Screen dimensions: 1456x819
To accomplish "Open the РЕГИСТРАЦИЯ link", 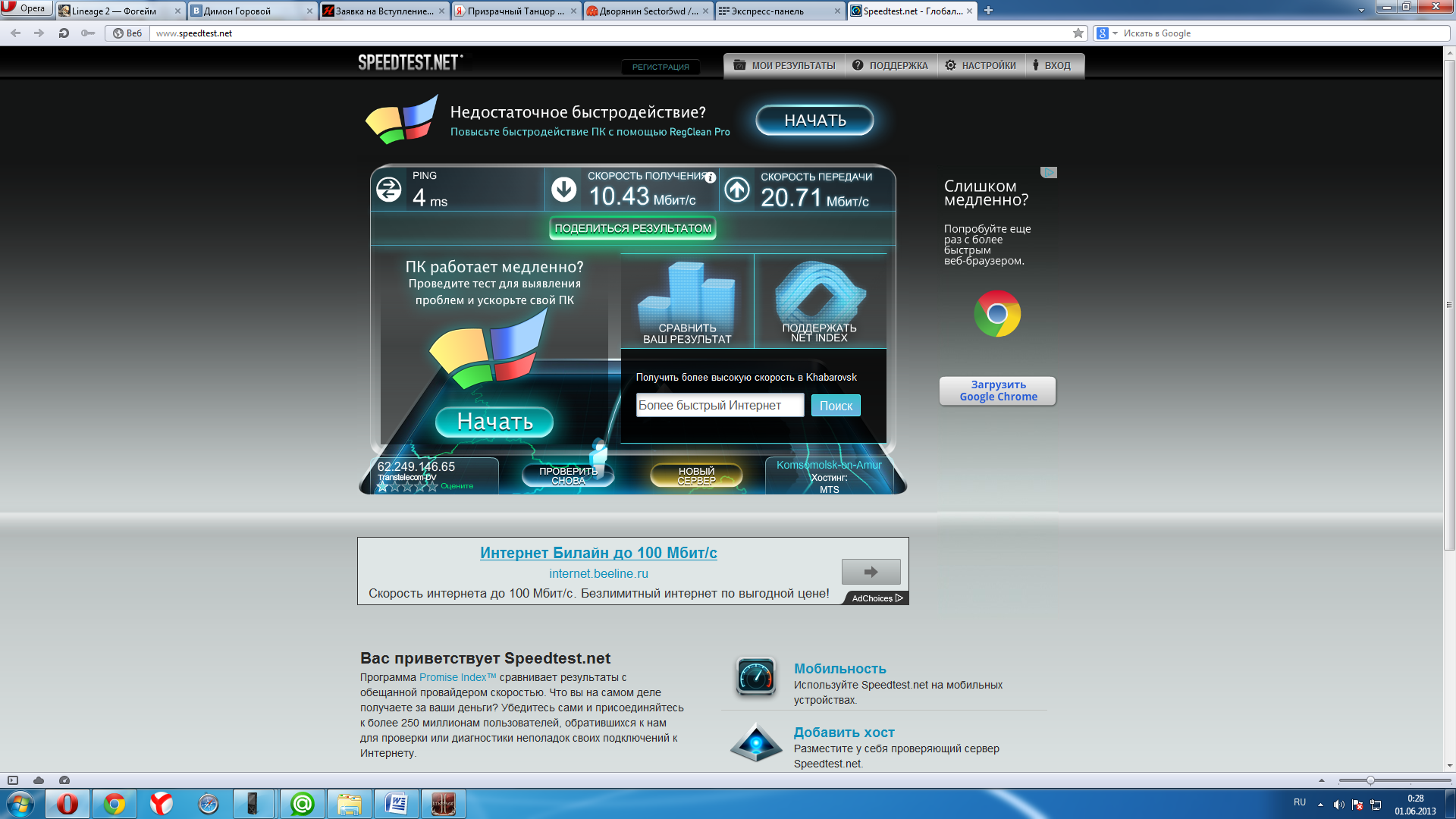I will pyautogui.click(x=661, y=67).
